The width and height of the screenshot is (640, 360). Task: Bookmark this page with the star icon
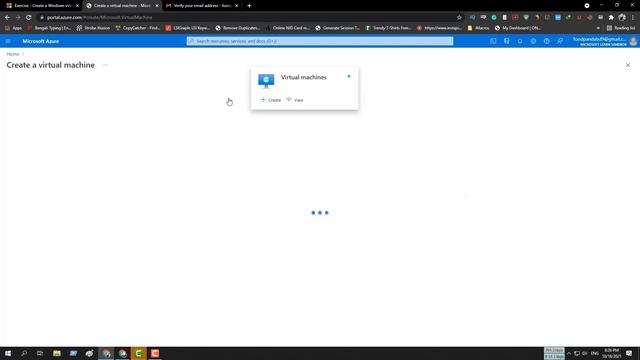(x=459, y=18)
